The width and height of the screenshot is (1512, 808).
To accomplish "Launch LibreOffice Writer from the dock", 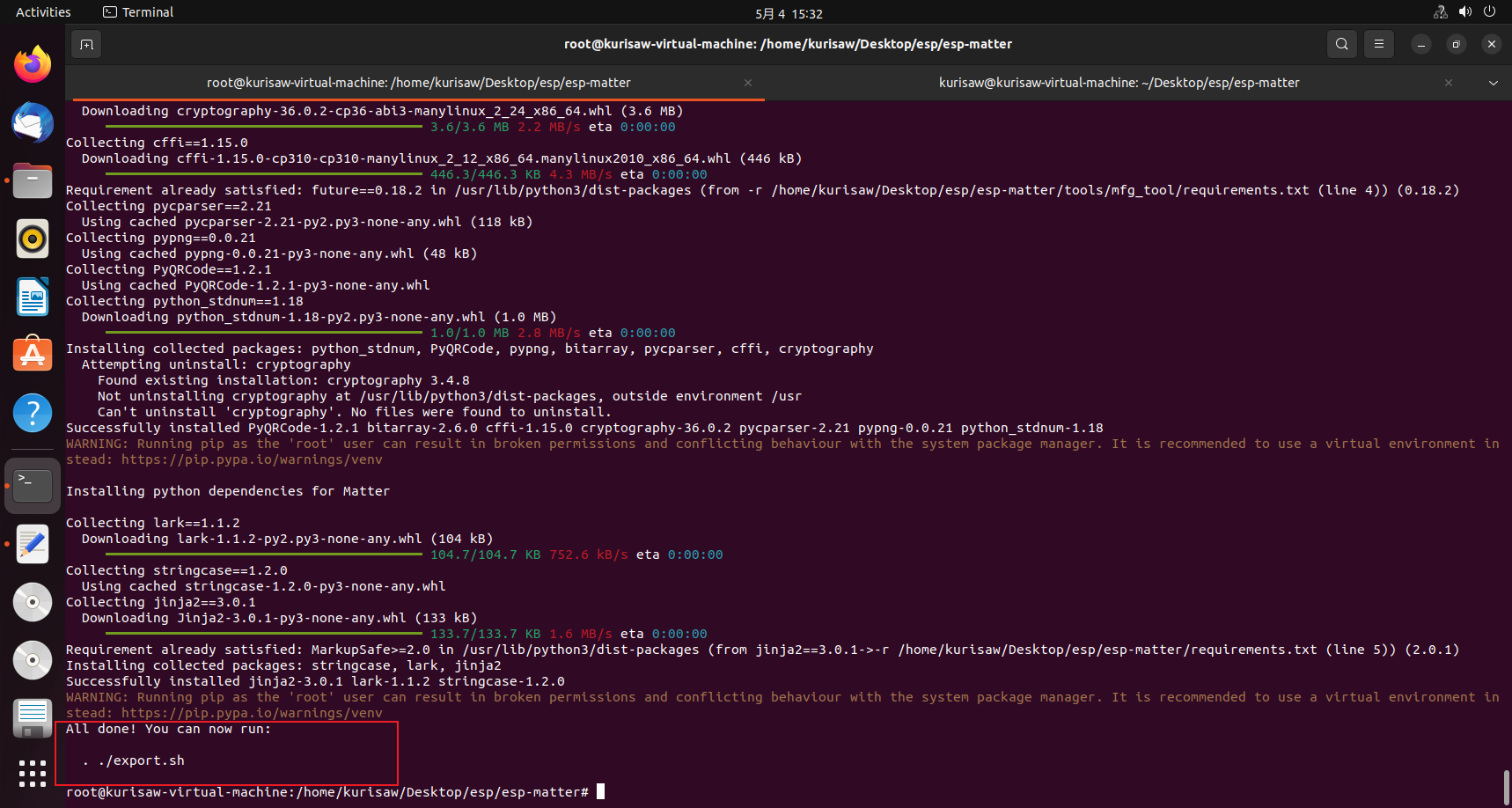I will point(33,297).
